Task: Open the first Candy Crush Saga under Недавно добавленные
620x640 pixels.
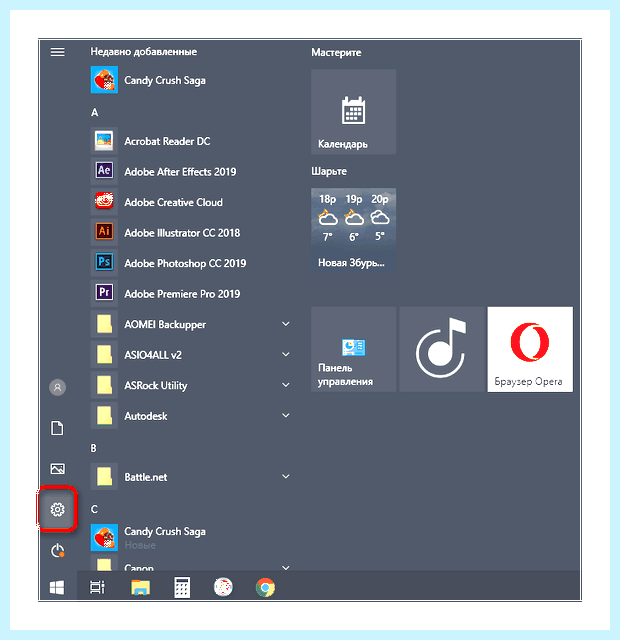Action: (x=190, y=80)
